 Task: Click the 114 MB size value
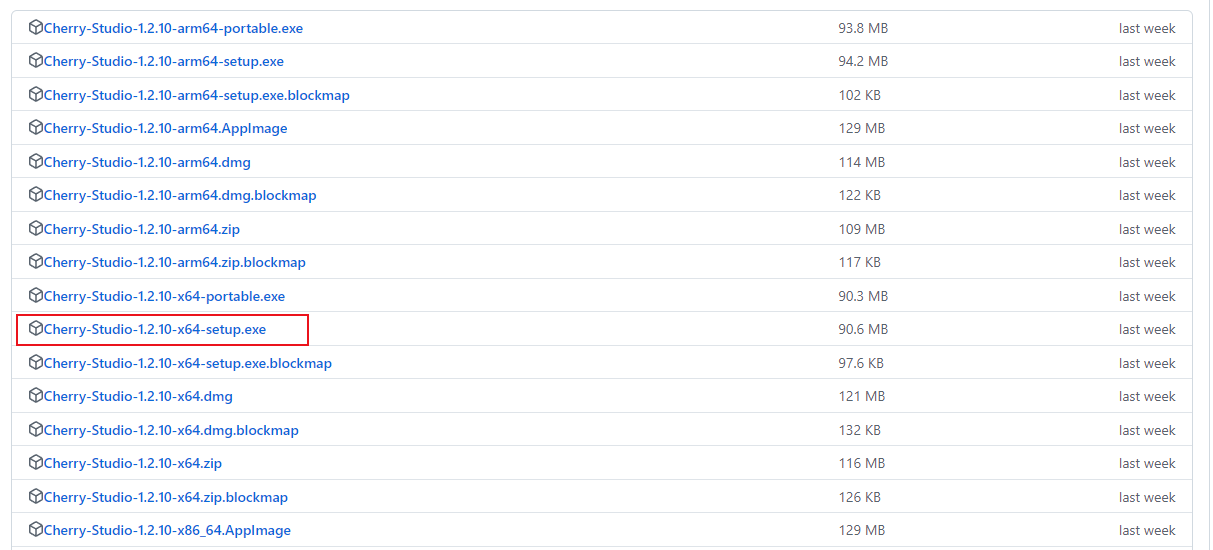pos(862,162)
